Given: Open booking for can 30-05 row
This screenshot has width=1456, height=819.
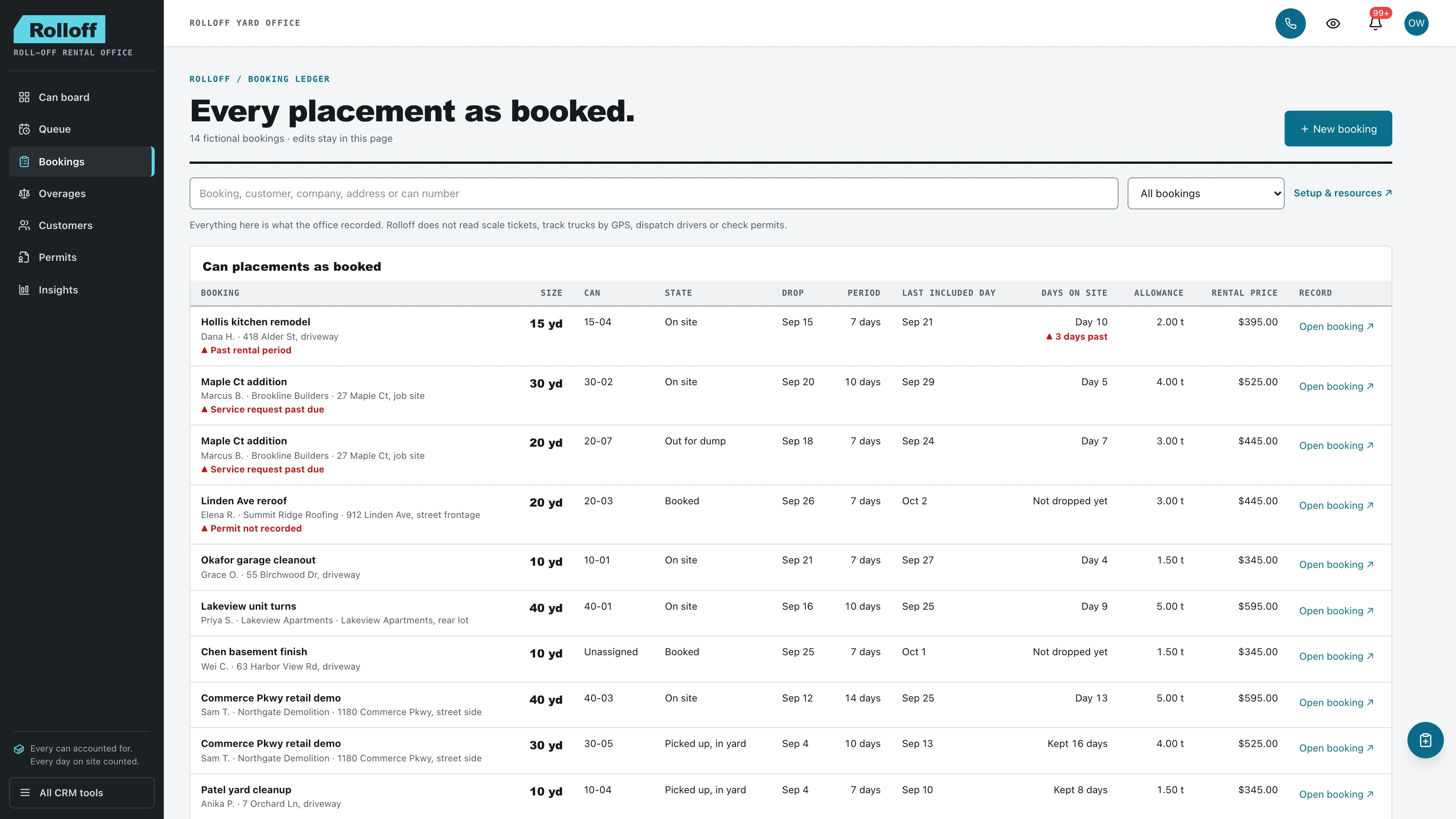Looking at the screenshot, I should pyautogui.click(x=1336, y=748).
